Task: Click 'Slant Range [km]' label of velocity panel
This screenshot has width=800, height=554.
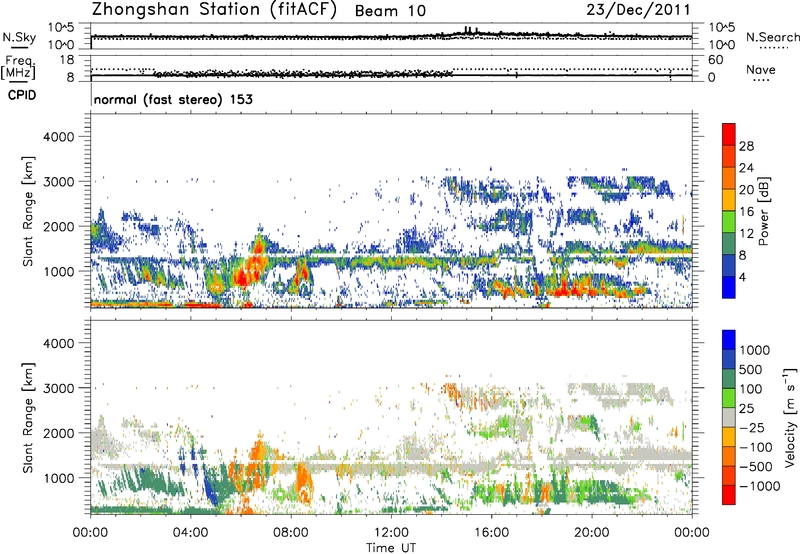Action: [x=28, y=418]
